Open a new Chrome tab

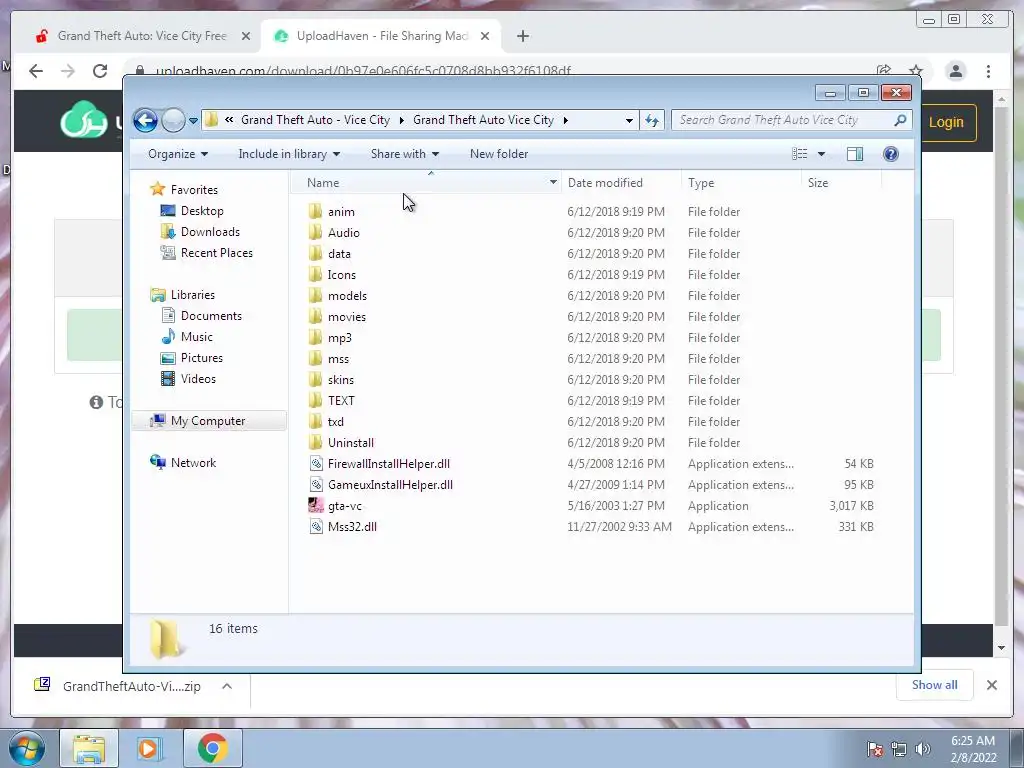522,36
